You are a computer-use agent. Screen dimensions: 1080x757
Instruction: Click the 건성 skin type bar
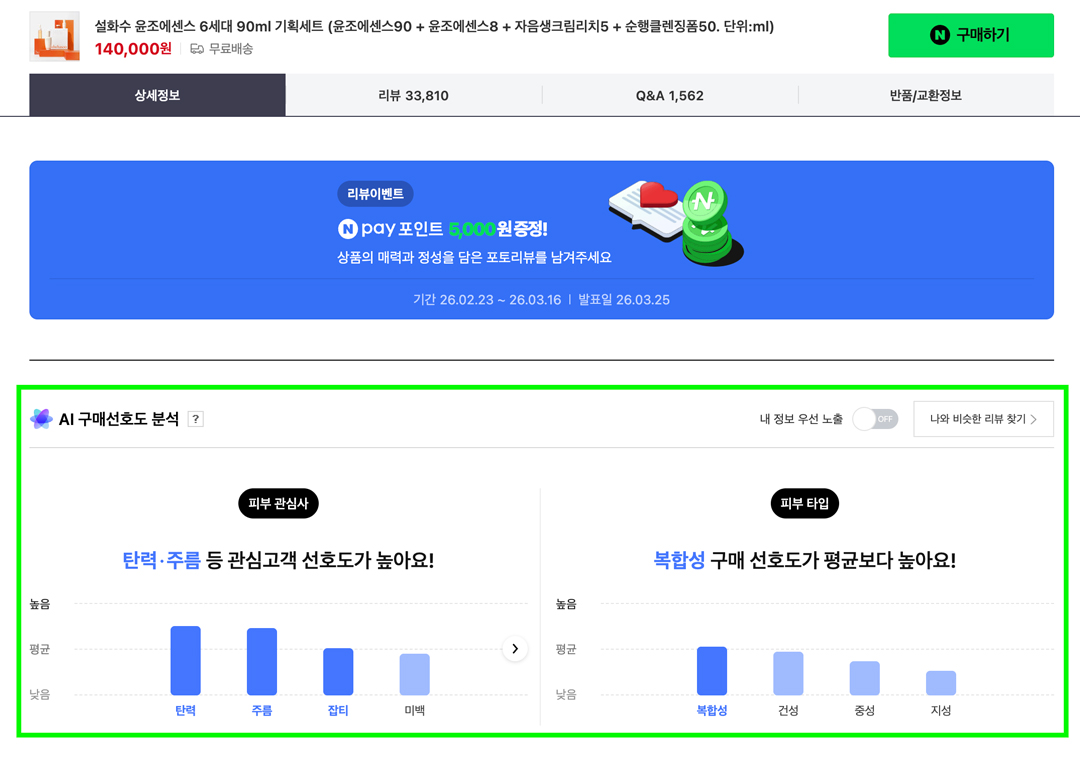coord(788,673)
